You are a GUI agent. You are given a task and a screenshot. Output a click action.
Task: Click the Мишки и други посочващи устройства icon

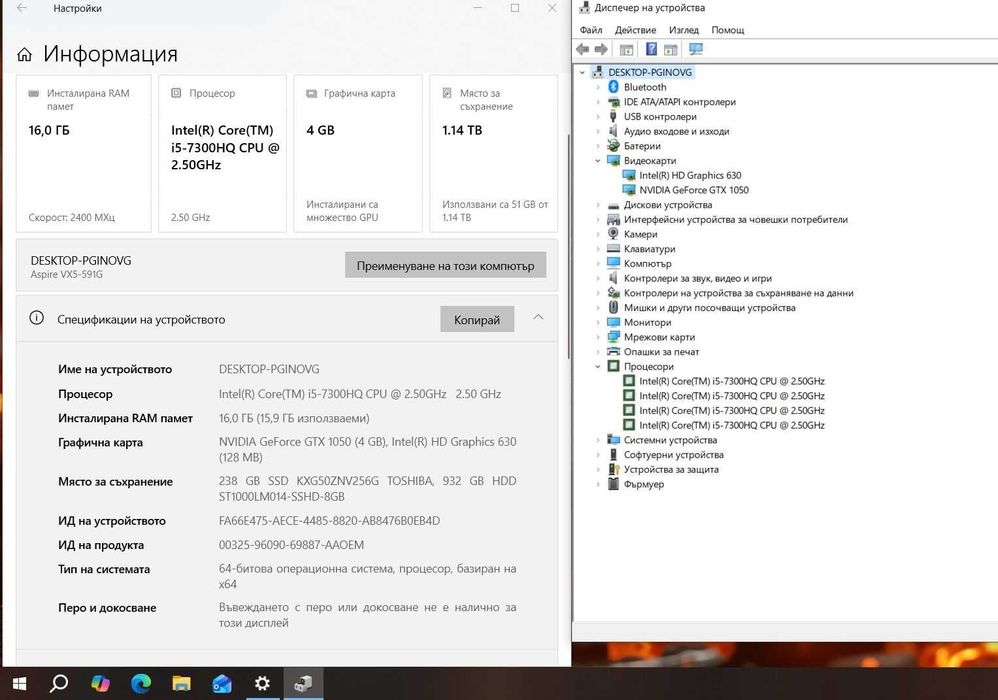click(614, 307)
